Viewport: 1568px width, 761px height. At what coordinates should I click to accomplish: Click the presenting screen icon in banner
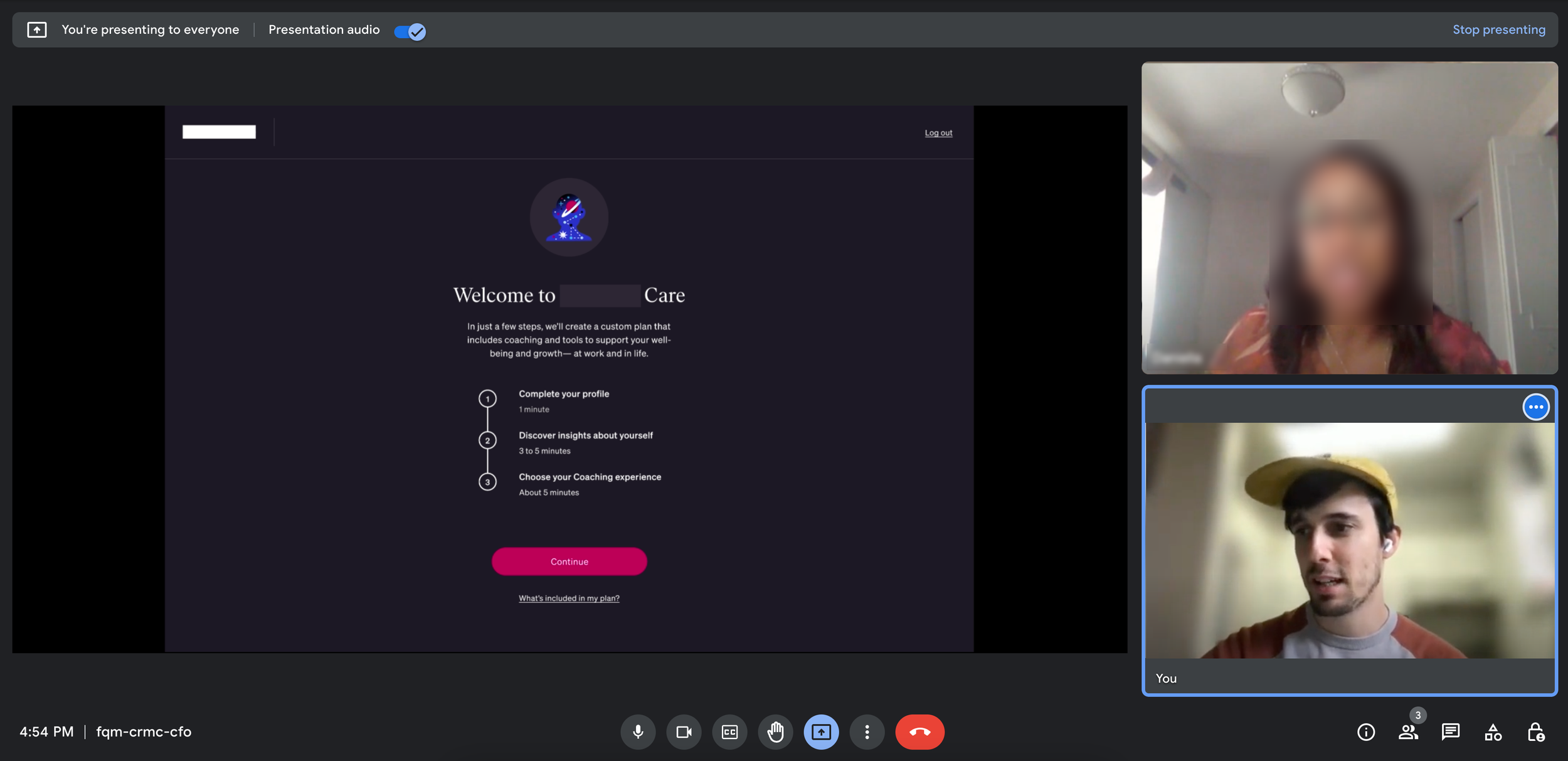(37, 29)
